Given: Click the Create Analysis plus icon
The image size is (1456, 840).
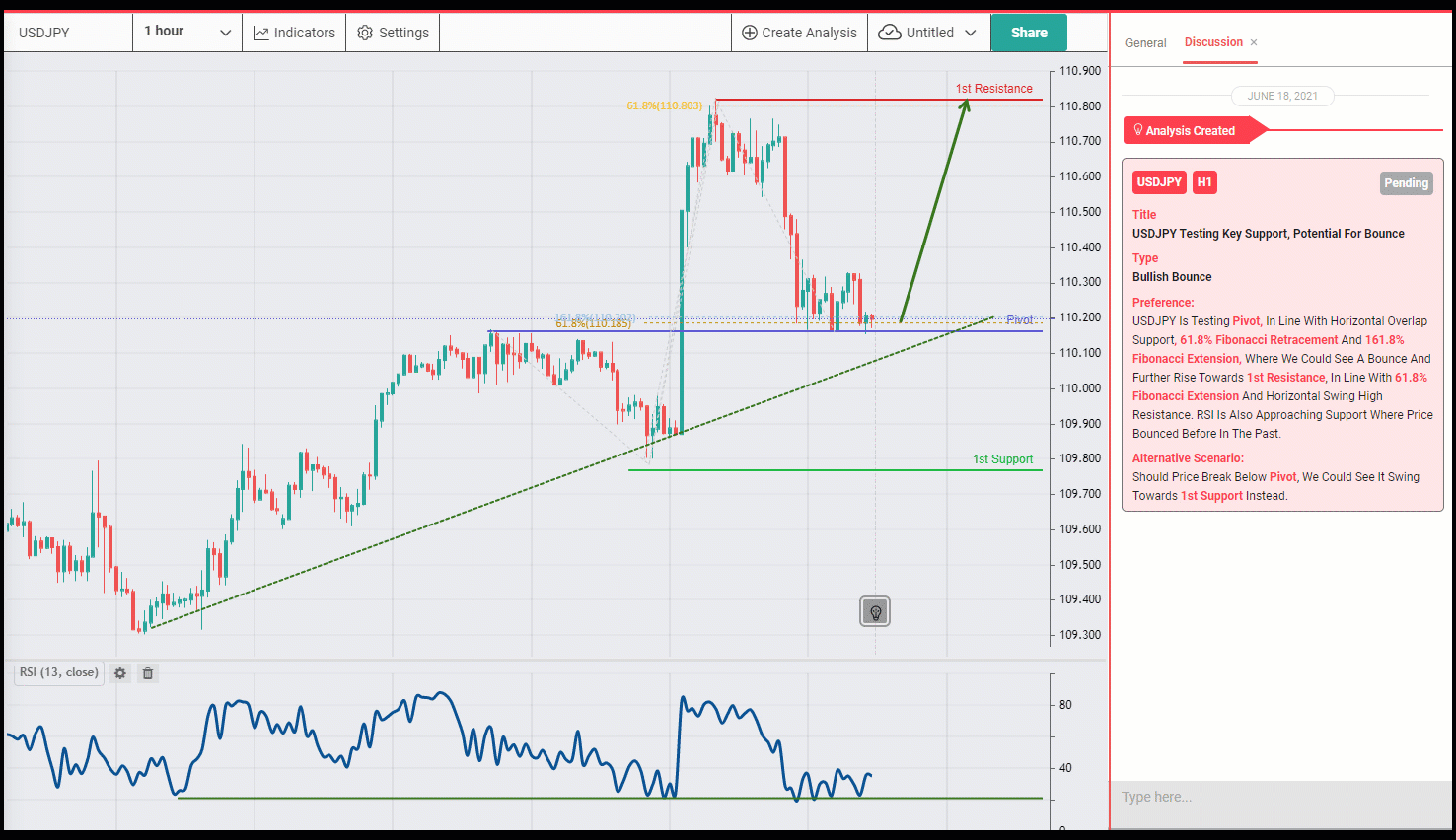Looking at the screenshot, I should [x=750, y=33].
